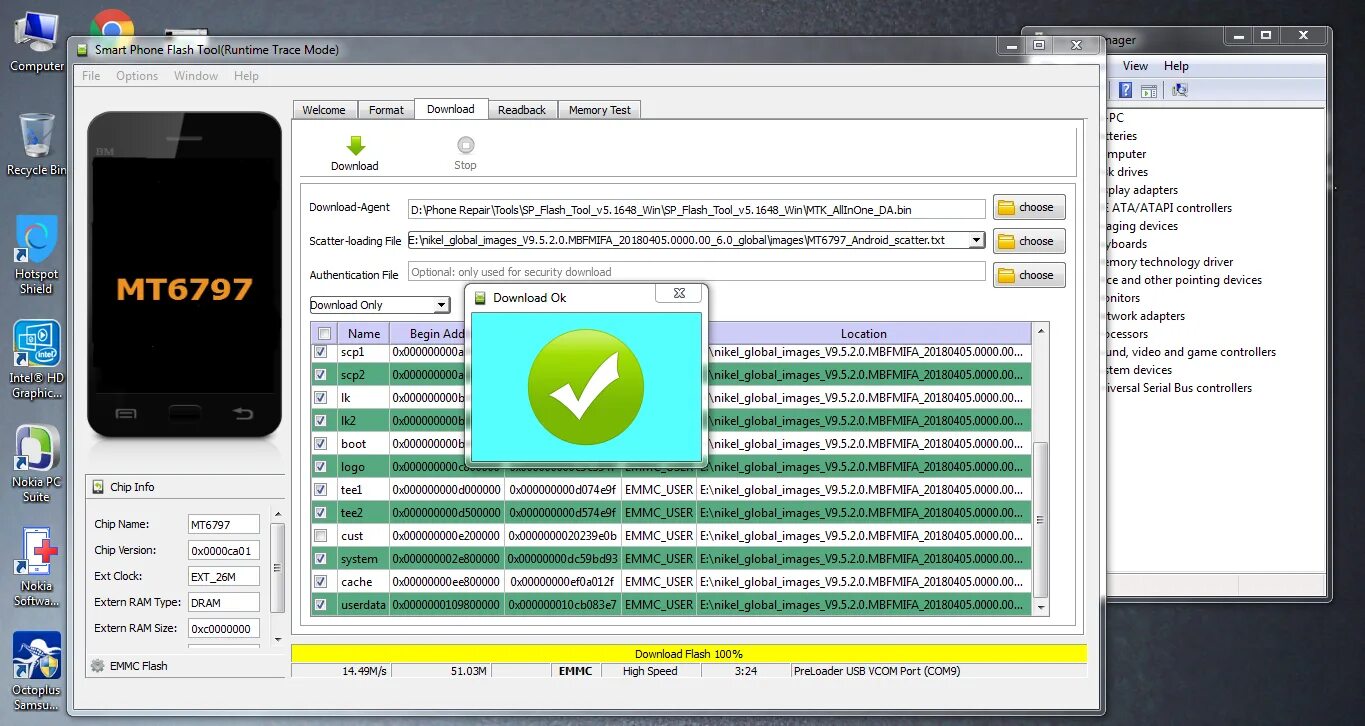Image resolution: width=1365 pixels, height=726 pixels.
Task: Open the Help menu in Flash Tool
Action: point(246,76)
